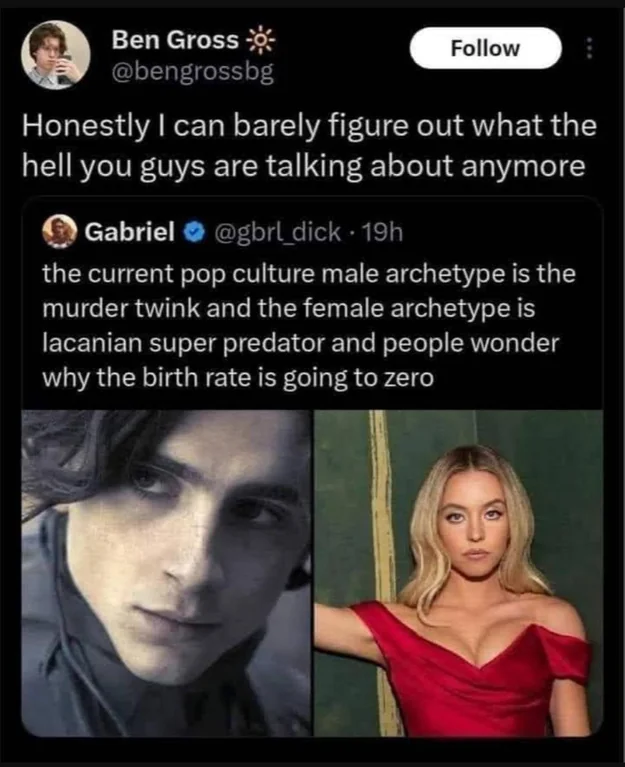Click the line "murder twink and the female archetype is"
Image resolution: width=625 pixels, height=767 pixels.
tap(289, 308)
